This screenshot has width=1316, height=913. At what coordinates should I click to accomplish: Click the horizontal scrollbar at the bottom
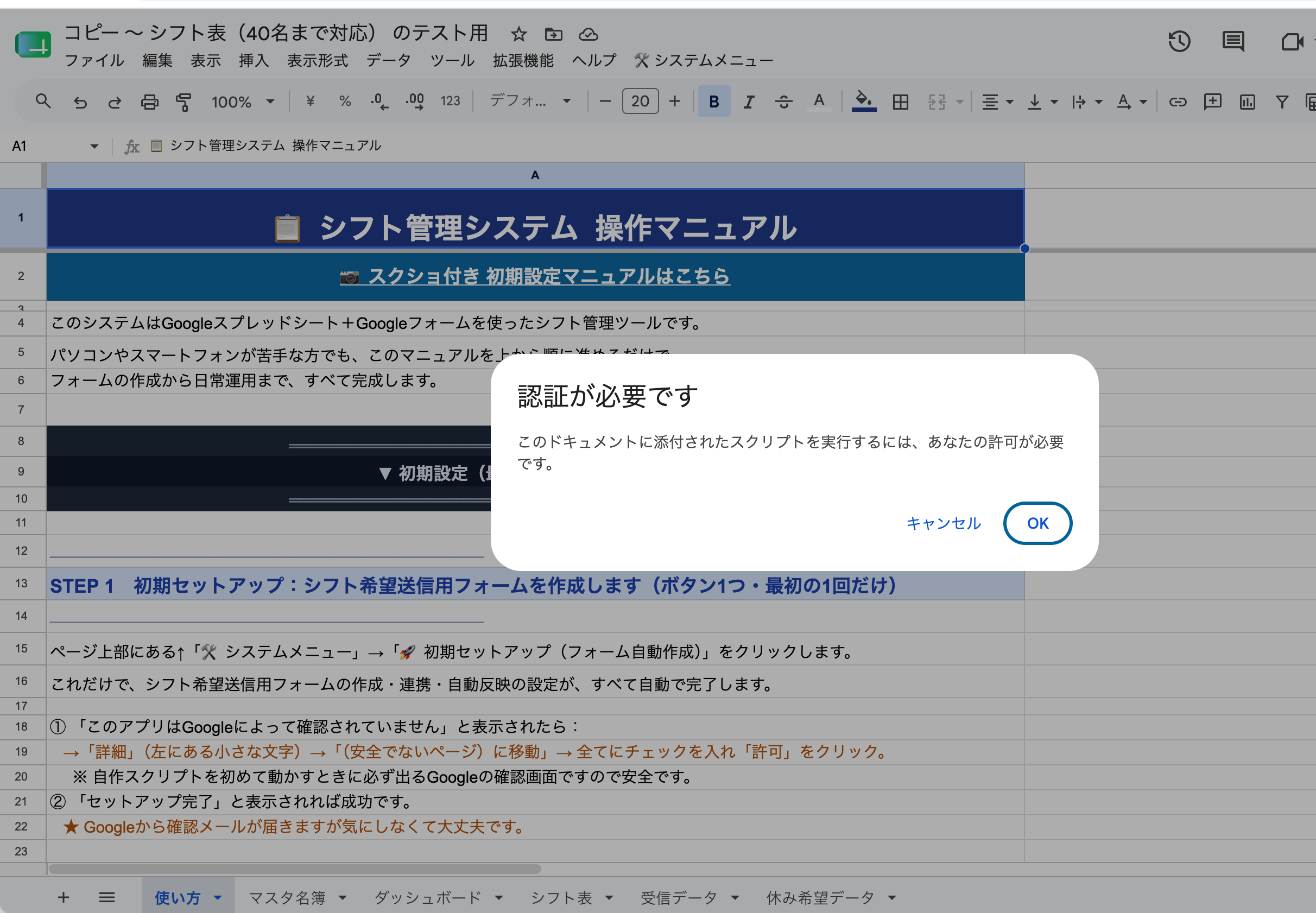tap(295, 869)
